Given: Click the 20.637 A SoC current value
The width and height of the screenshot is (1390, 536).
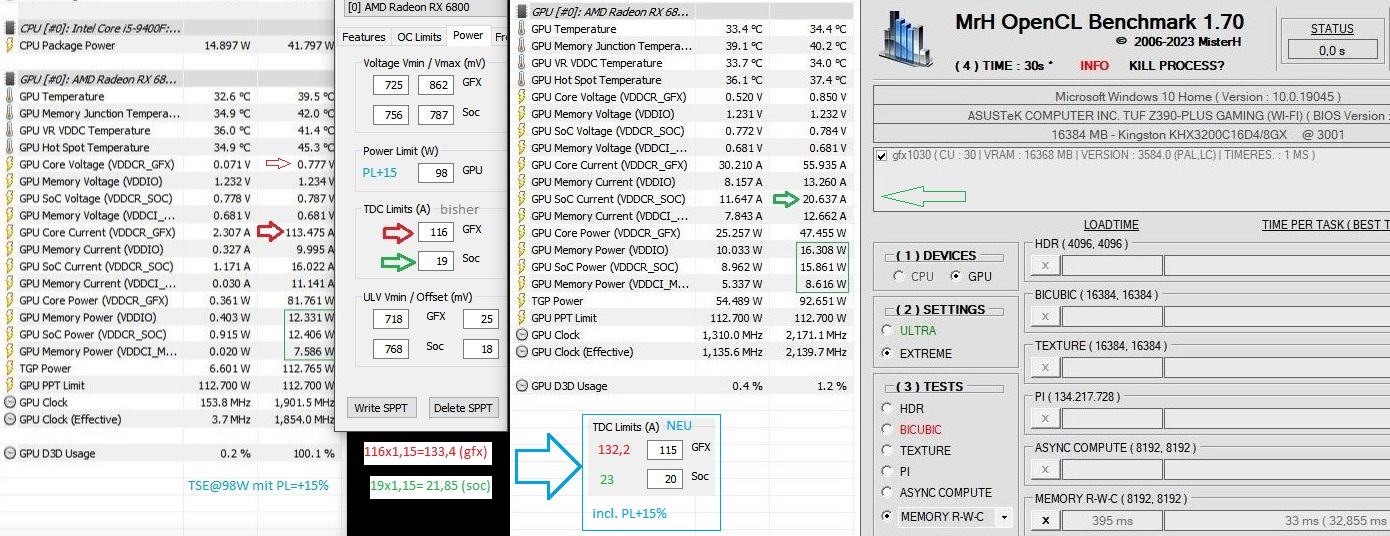Looking at the screenshot, I should point(825,199).
